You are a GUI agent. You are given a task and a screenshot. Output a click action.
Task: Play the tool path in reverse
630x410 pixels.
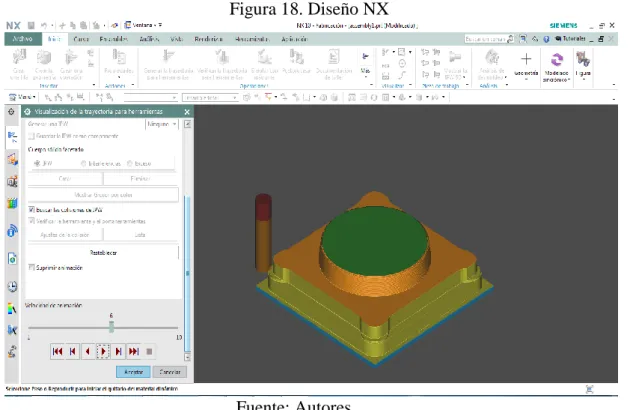point(88,352)
